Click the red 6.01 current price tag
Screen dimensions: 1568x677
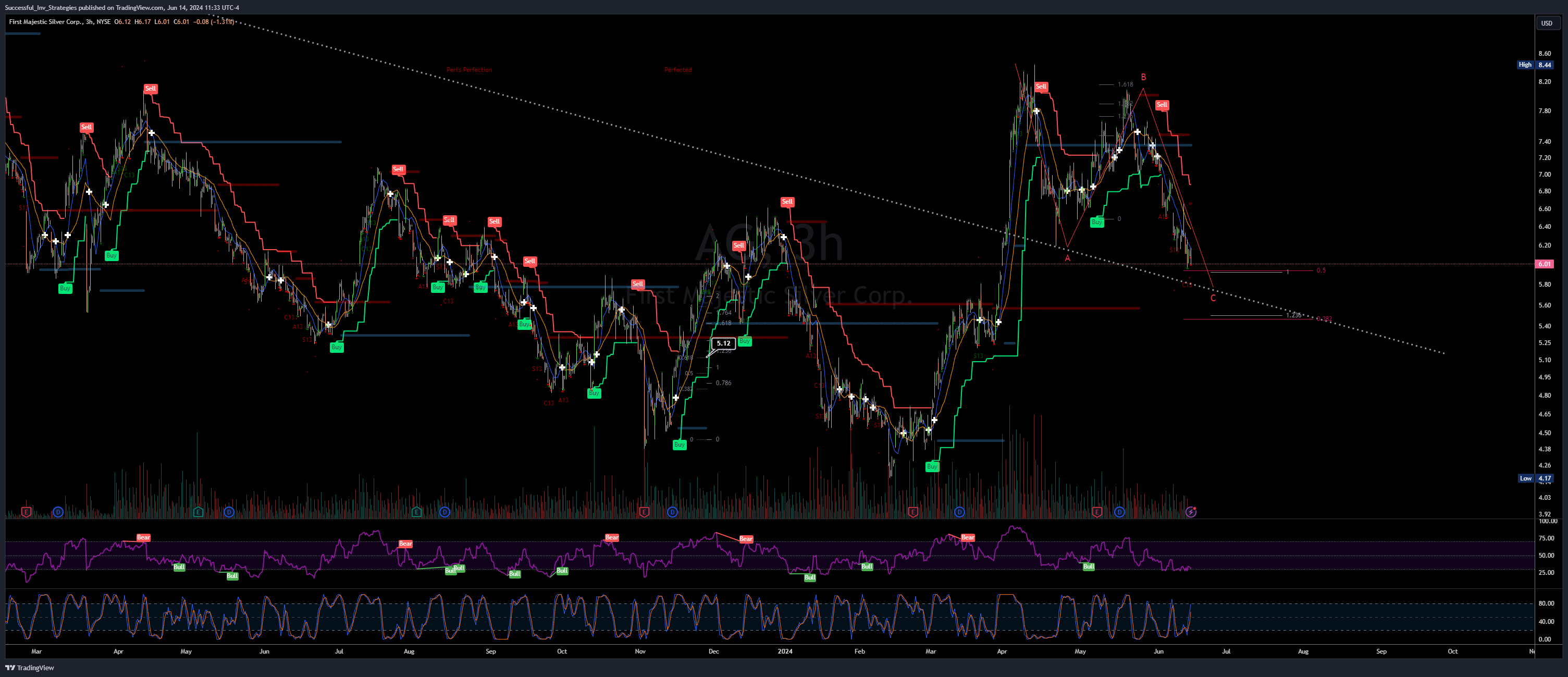coord(1545,264)
